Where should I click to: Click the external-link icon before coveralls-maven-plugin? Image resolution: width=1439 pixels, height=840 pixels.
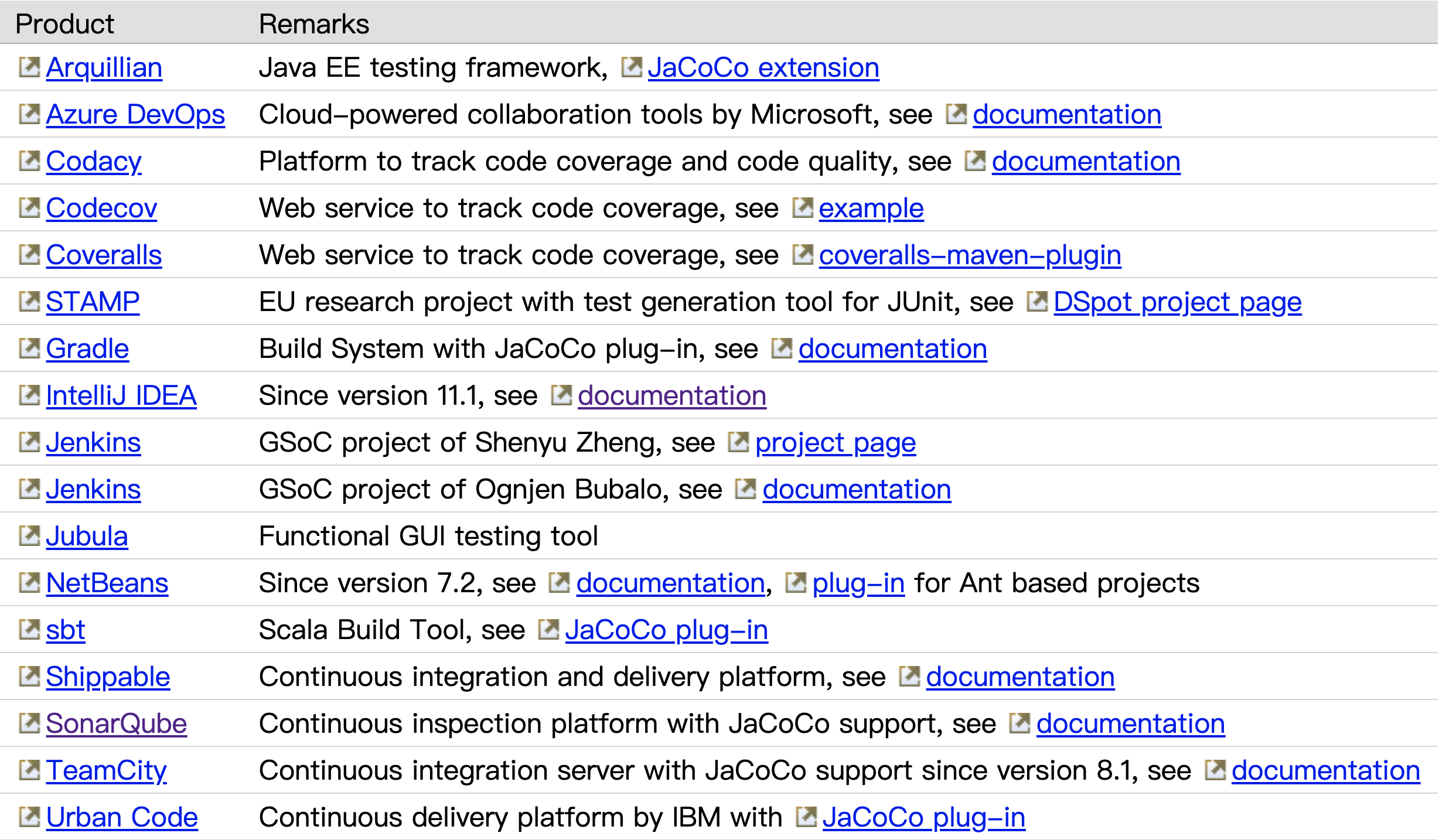pyautogui.click(x=803, y=254)
